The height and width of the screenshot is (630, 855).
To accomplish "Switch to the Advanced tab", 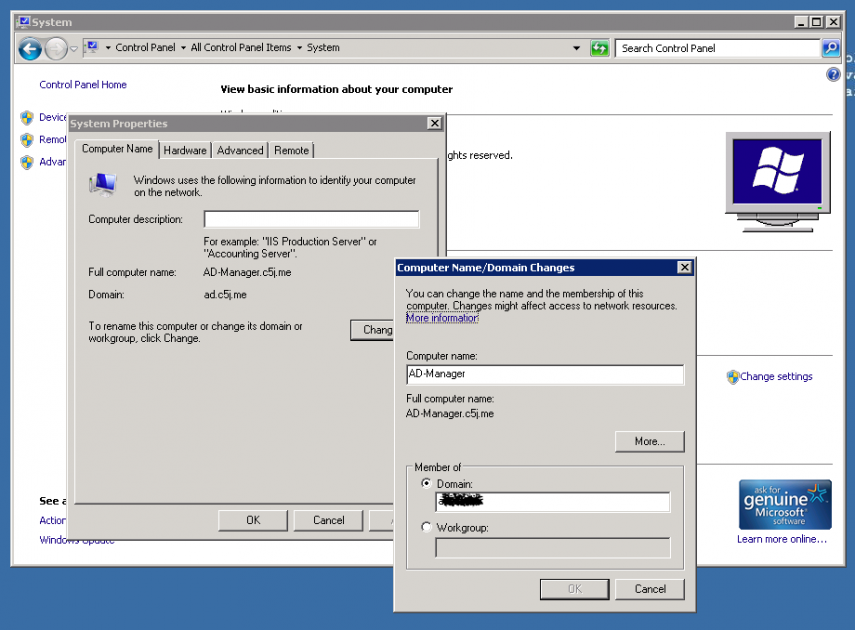I will coord(240,150).
